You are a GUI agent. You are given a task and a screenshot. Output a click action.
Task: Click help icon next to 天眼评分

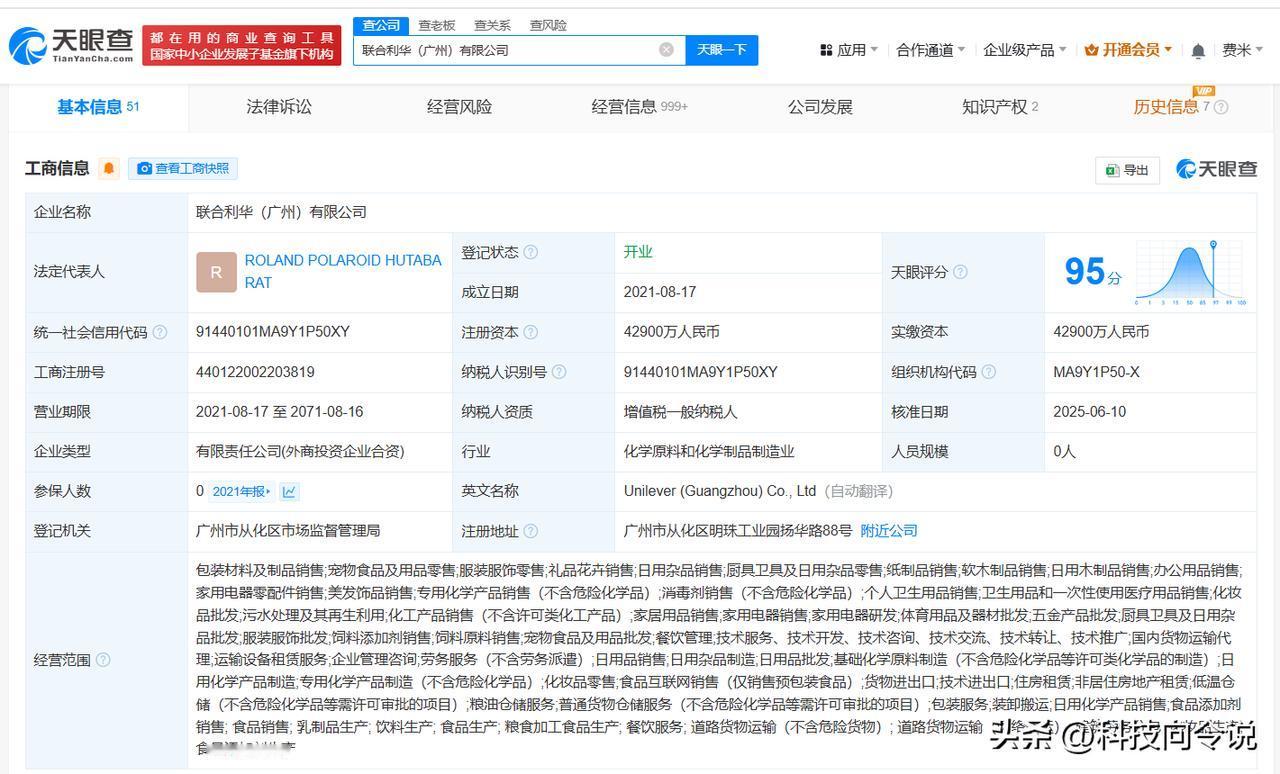[960, 272]
